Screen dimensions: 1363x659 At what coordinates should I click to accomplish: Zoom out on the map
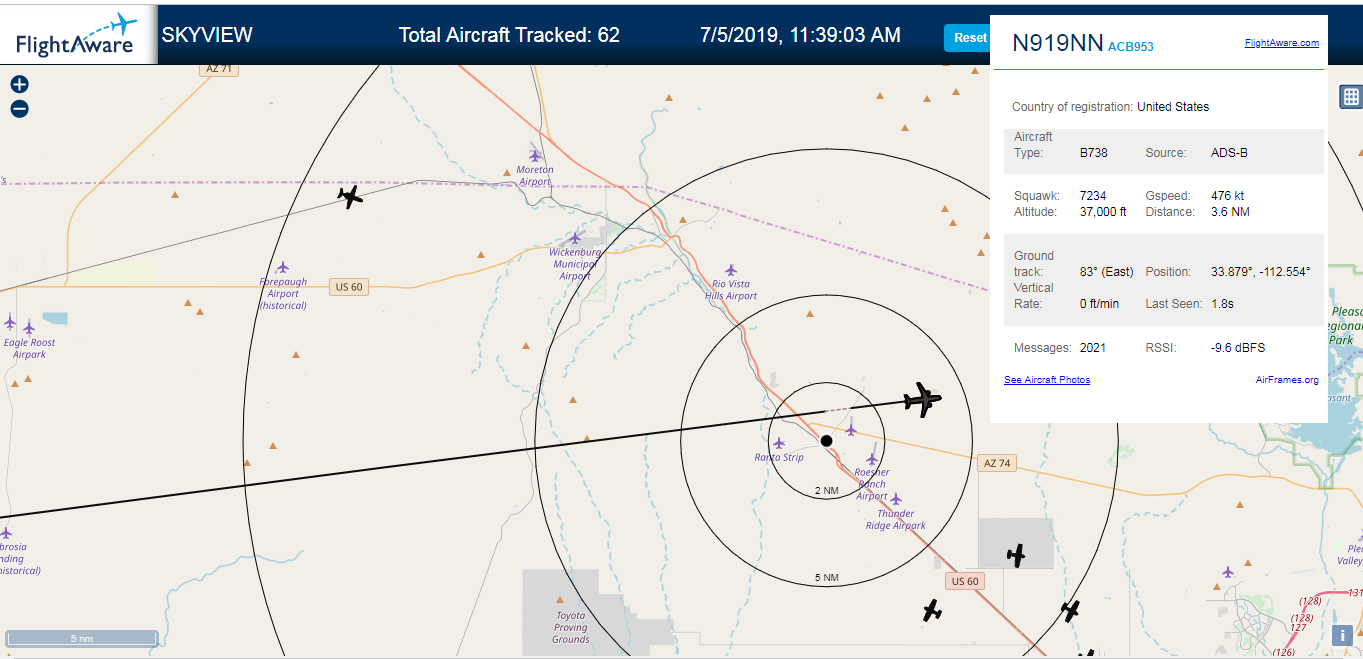click(19, 109)
